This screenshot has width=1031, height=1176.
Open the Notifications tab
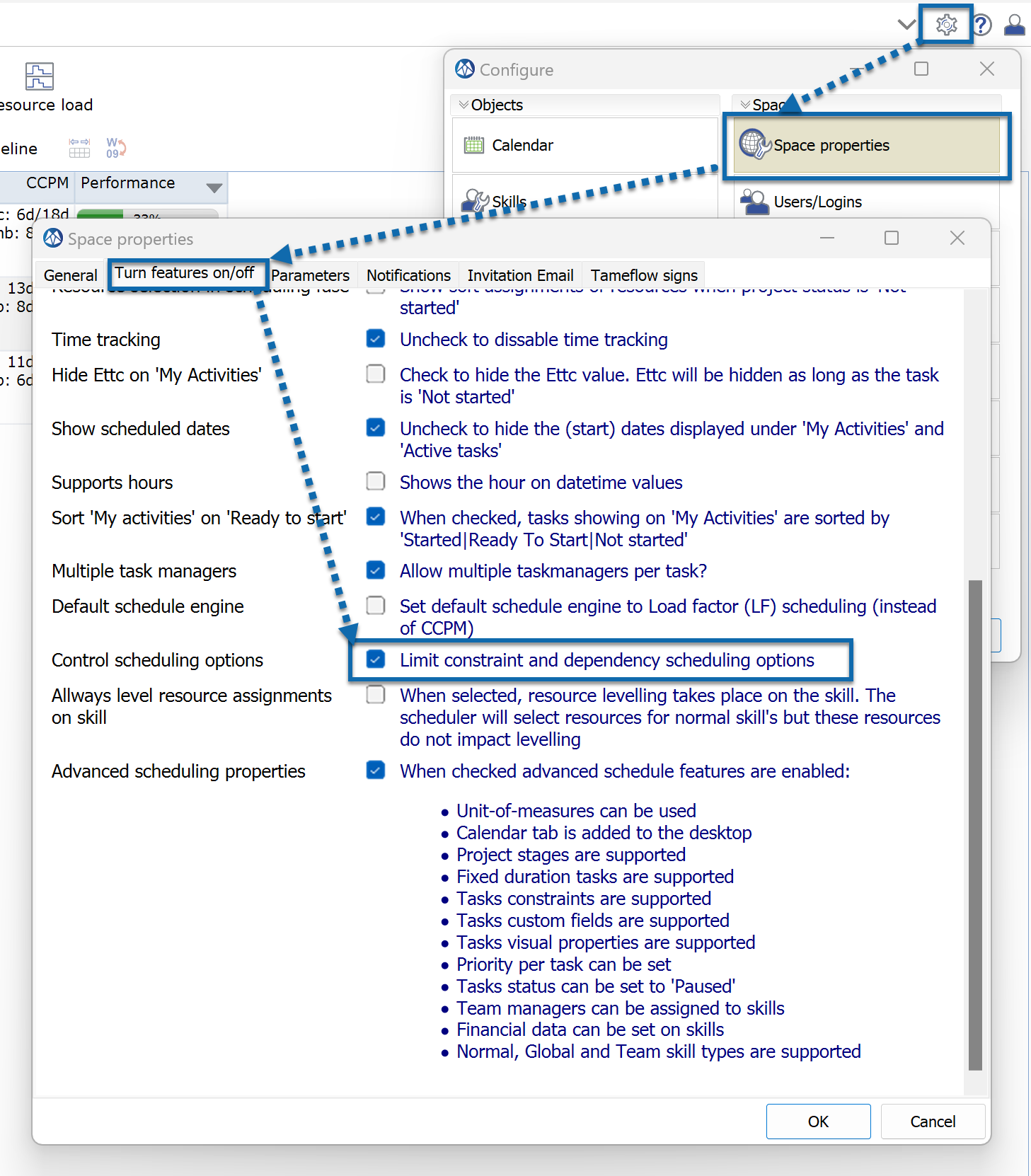(x=408, y=275)
